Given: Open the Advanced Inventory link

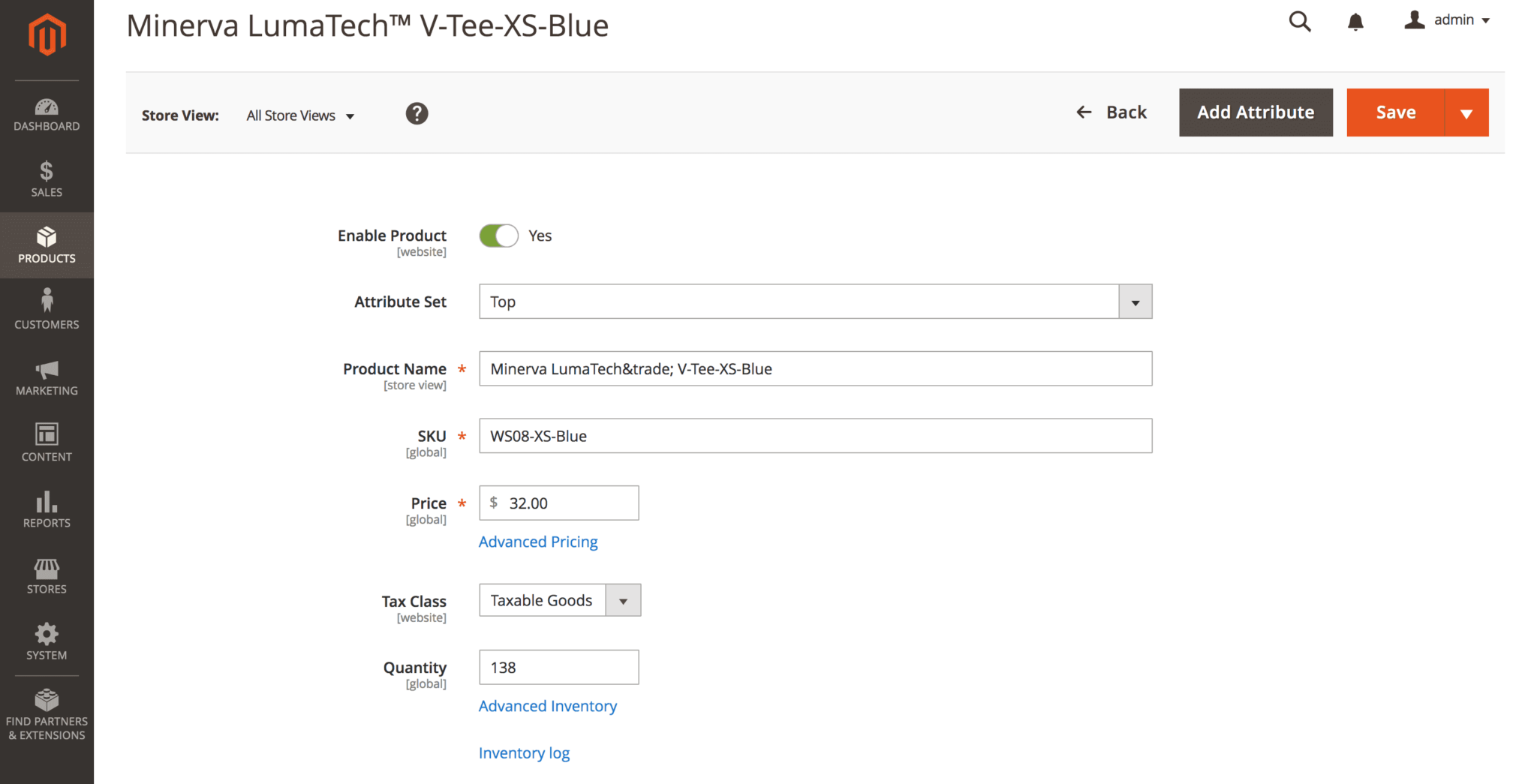Looking at the screenshot, I should coord(548,706).
